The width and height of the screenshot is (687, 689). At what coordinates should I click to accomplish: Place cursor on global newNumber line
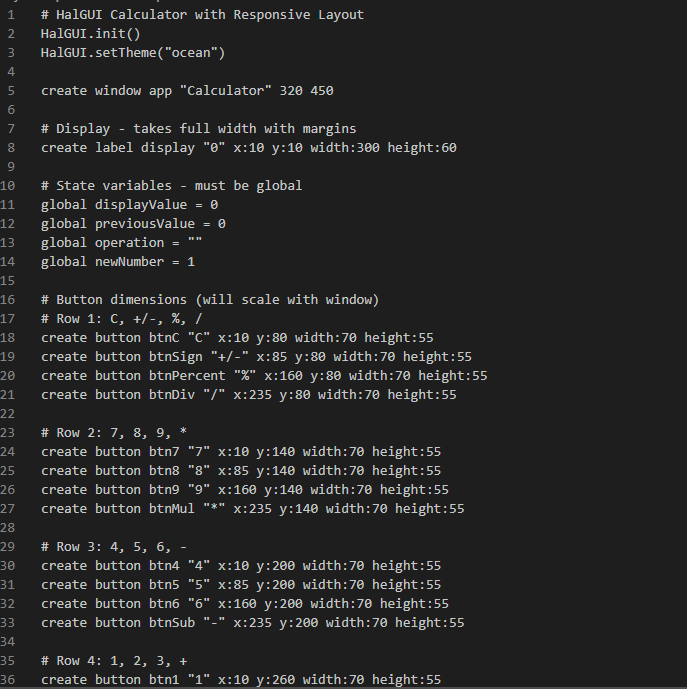pos(118,262)
